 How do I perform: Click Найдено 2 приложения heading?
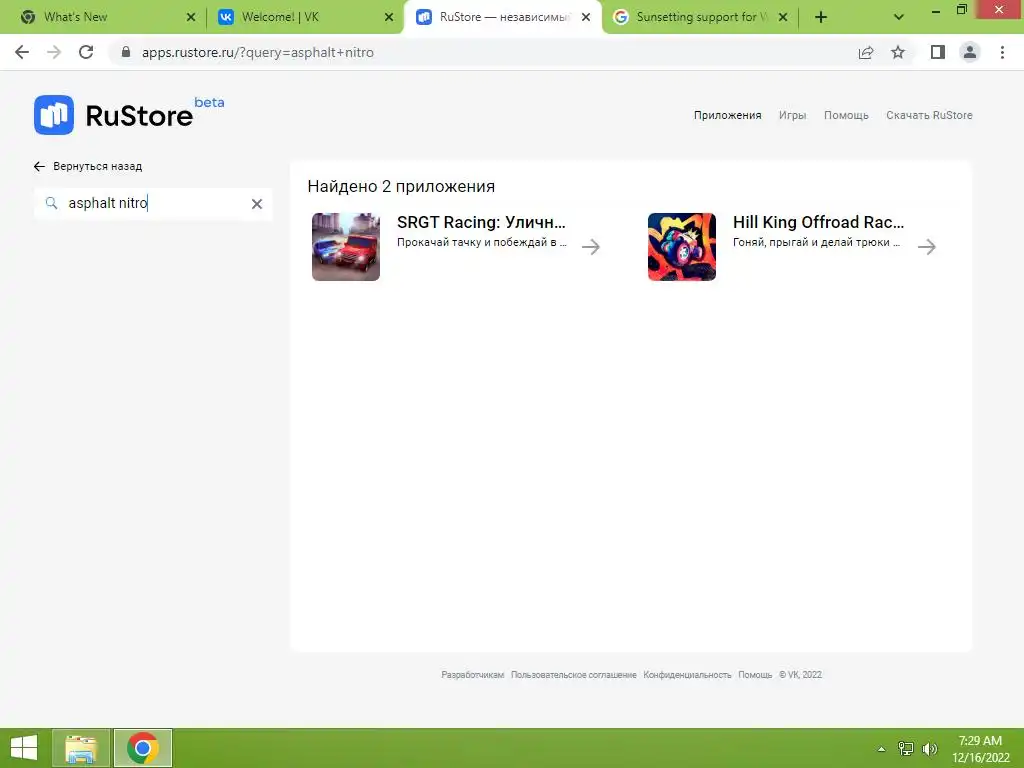click(401, 187)
